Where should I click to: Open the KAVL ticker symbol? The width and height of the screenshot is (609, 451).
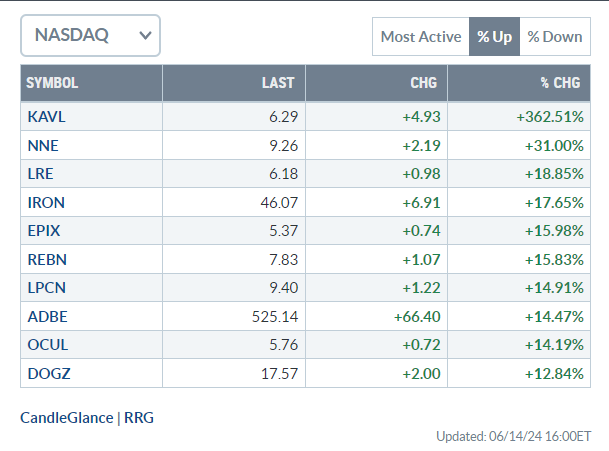[46, 116]
